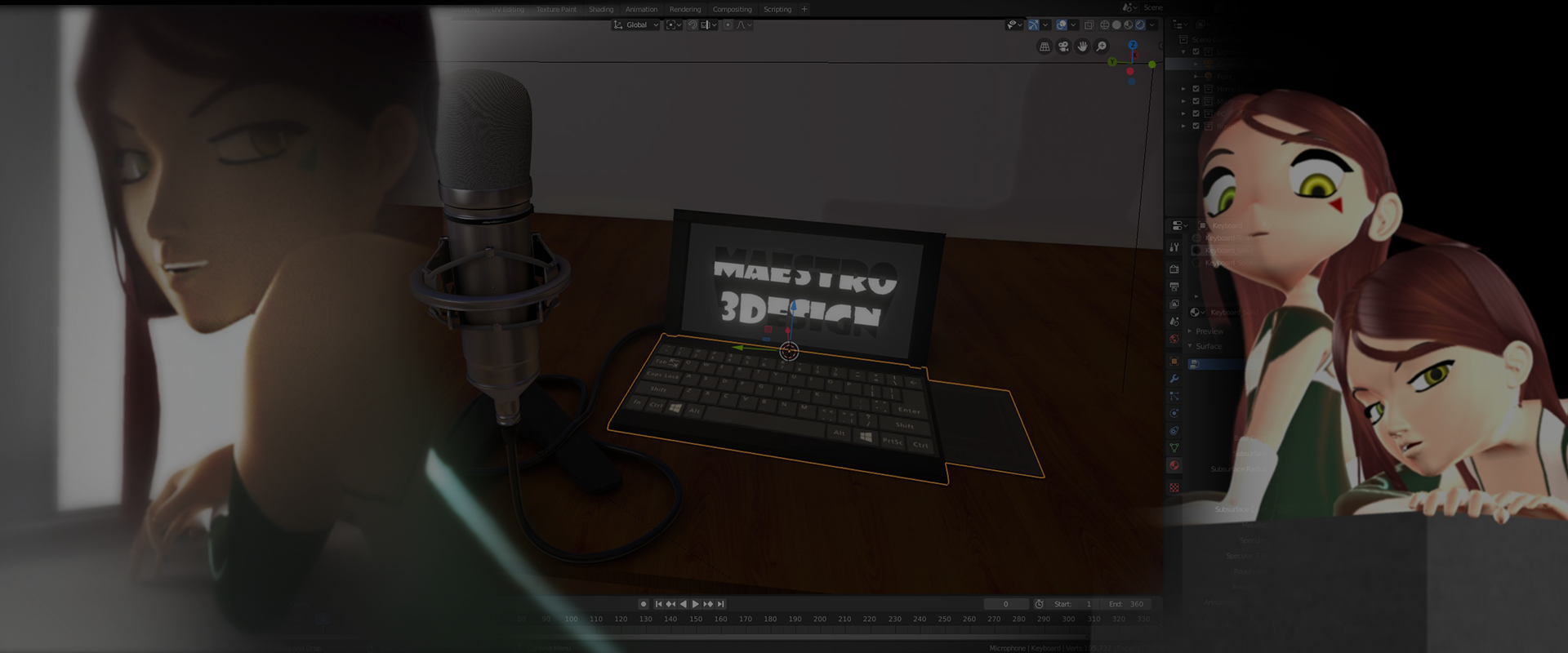Open the Physics properties tab
The height and width of the screenshot is (653, 1568).
[x=1174, y=413]
